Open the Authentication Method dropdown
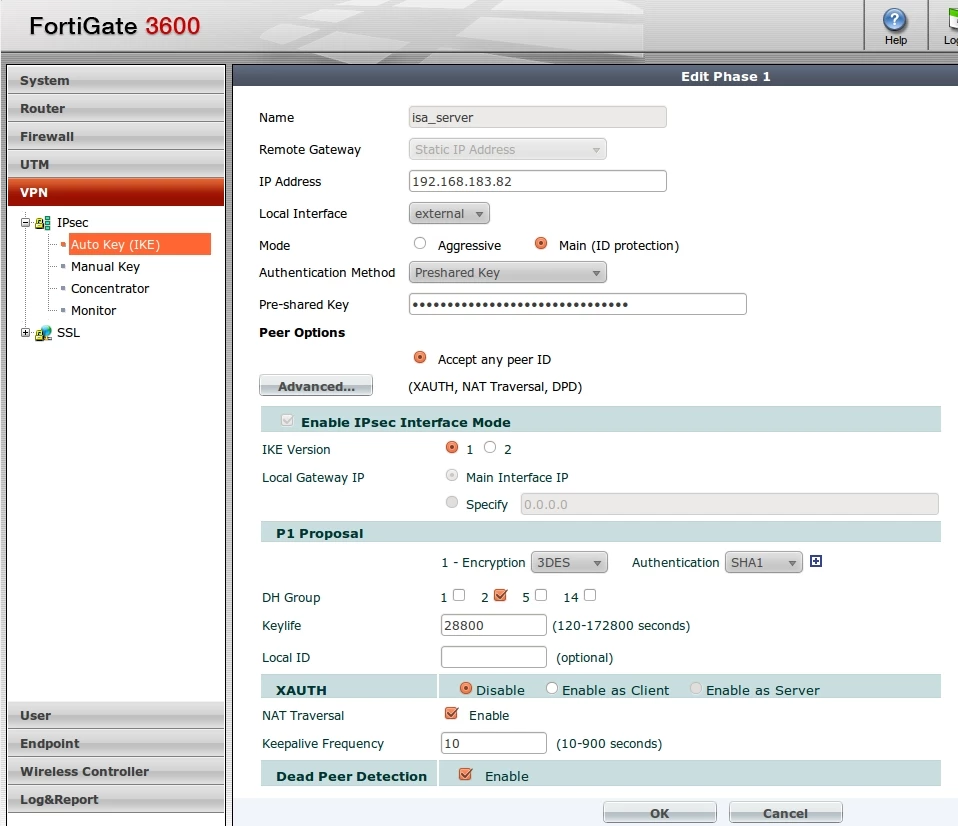The width and height of the screenshot is (958, 826). point(507,272)
